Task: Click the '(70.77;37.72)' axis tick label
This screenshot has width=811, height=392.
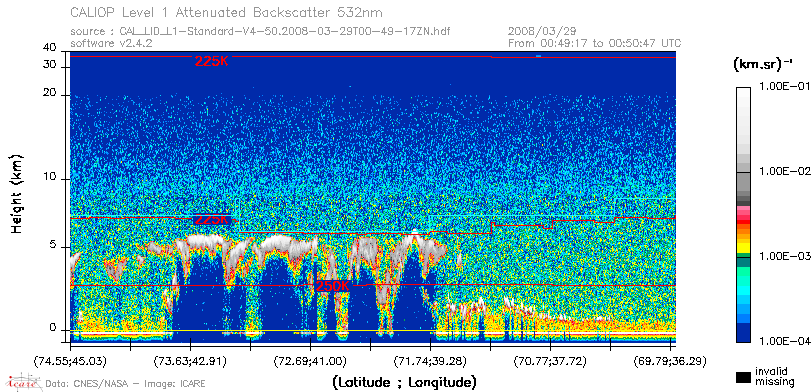Action: [x=550, y=361]
